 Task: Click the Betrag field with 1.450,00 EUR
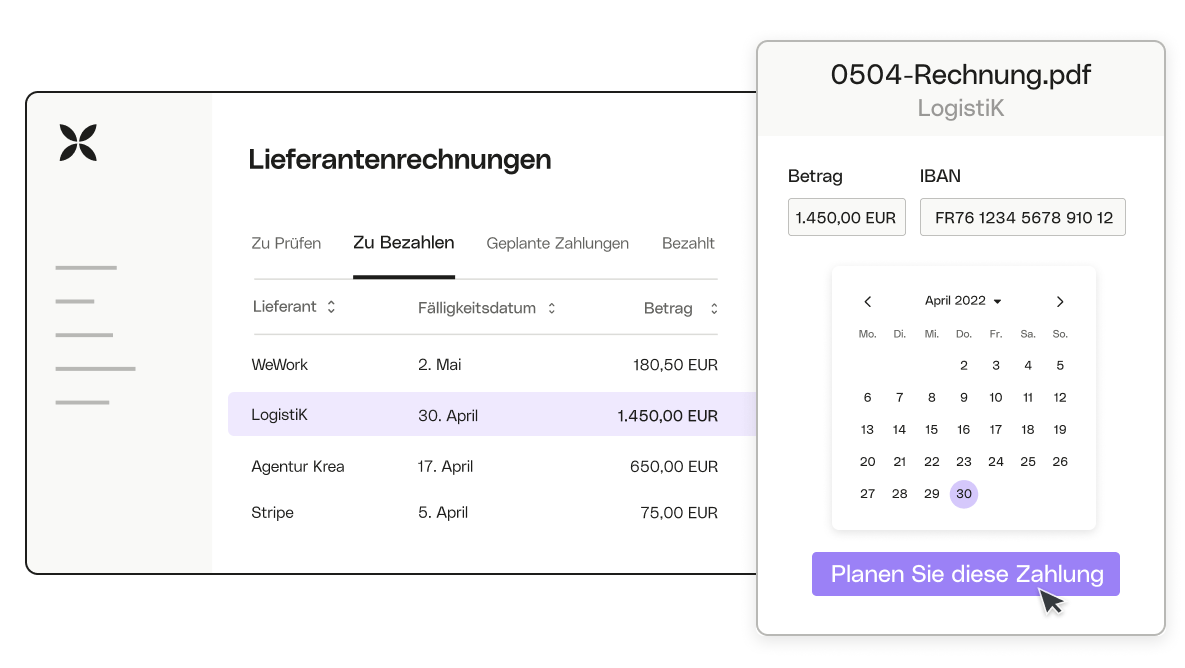tap(846, 217)
